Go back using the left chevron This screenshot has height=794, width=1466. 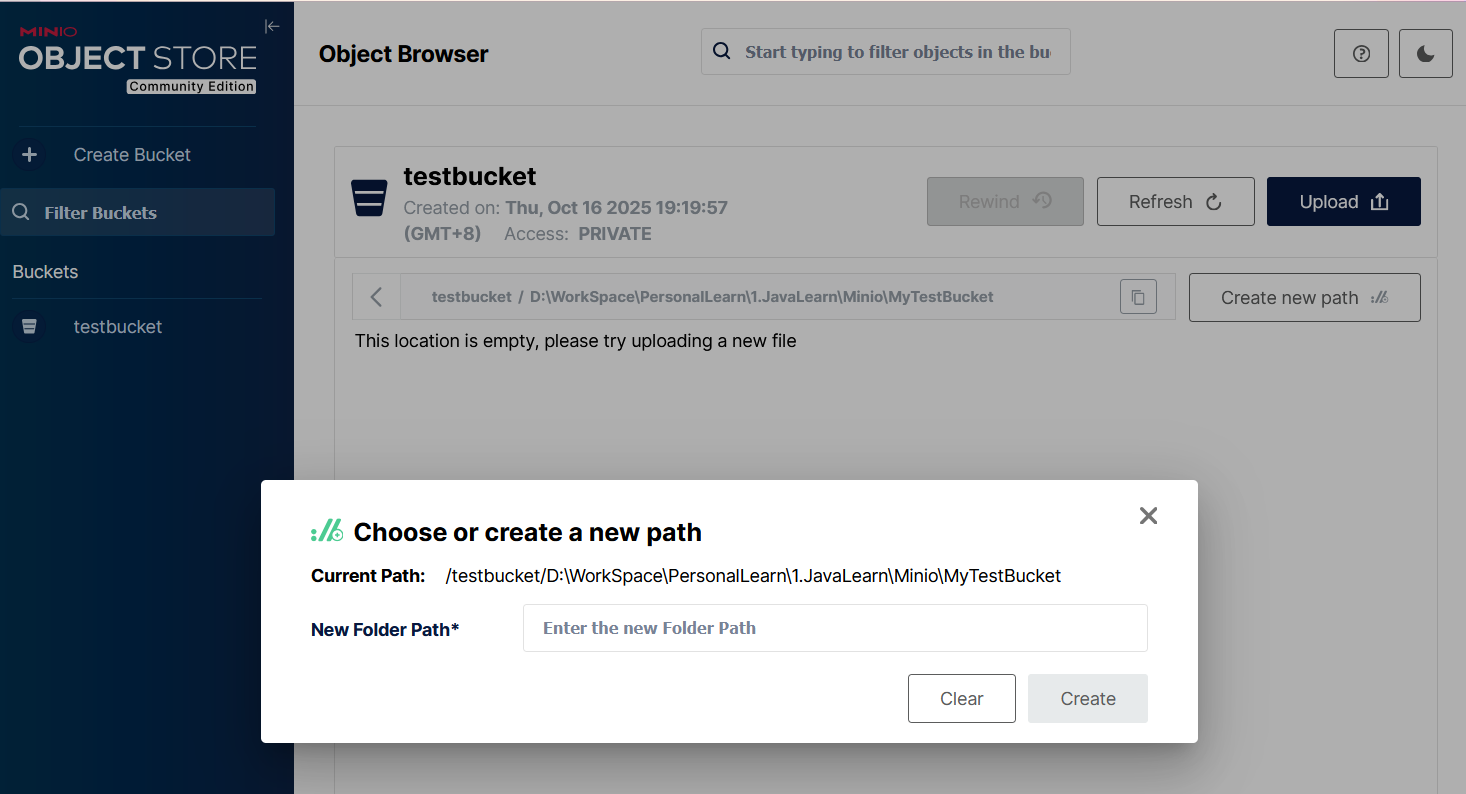click(377, 297)
